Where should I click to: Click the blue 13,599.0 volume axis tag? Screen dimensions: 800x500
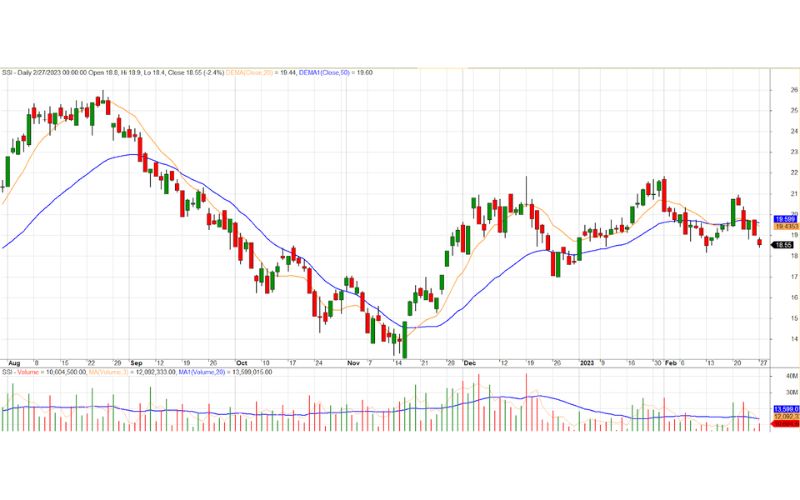786,410
